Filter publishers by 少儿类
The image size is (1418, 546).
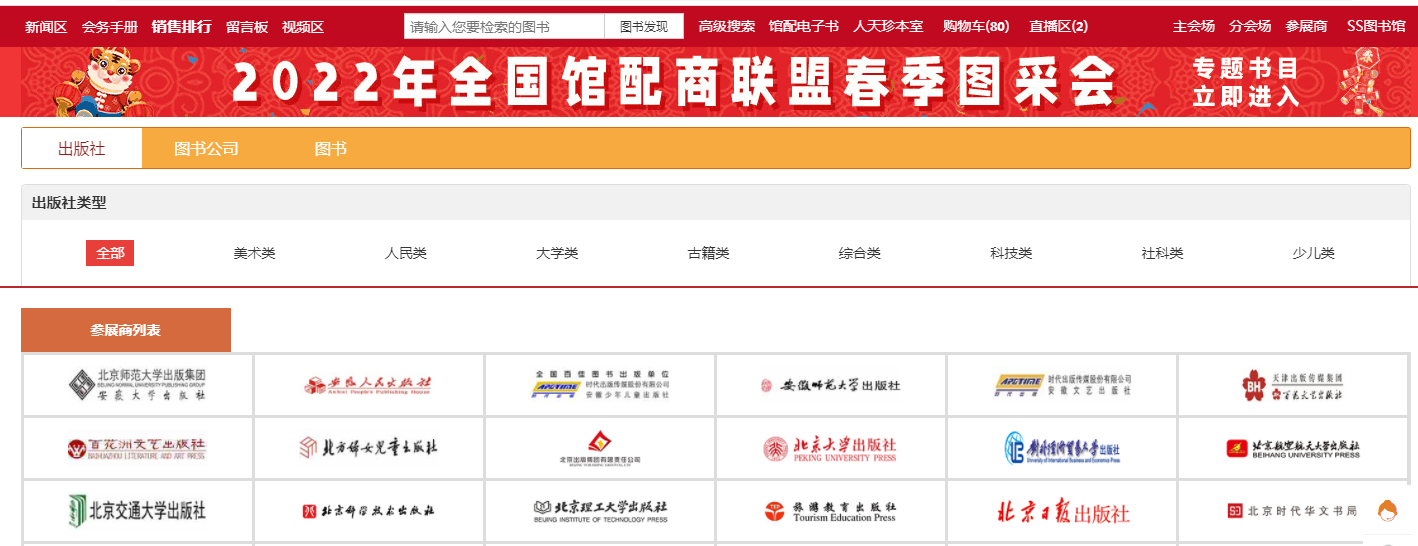(1313, 254)
